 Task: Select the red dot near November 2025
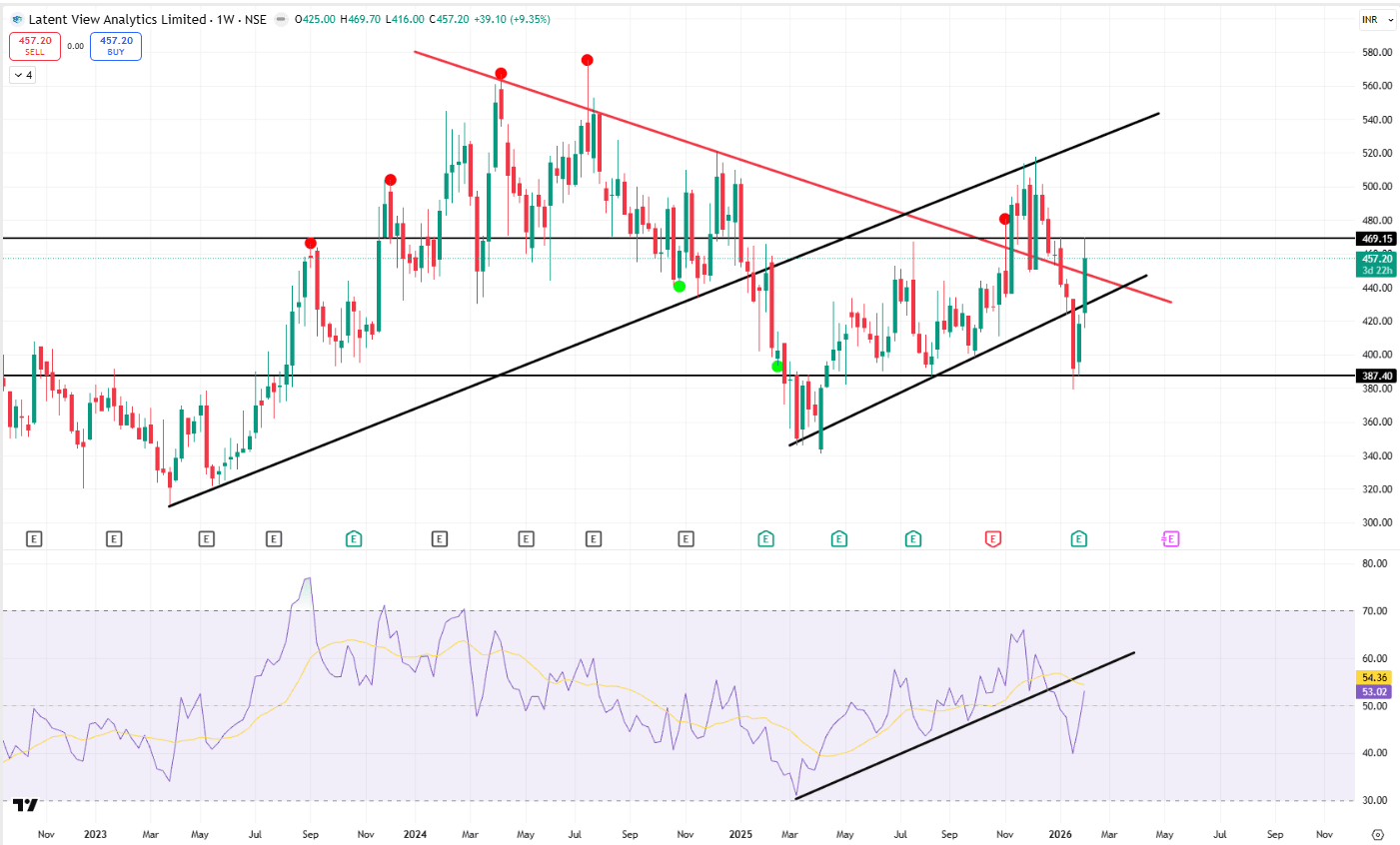[x=1004, y=219]
